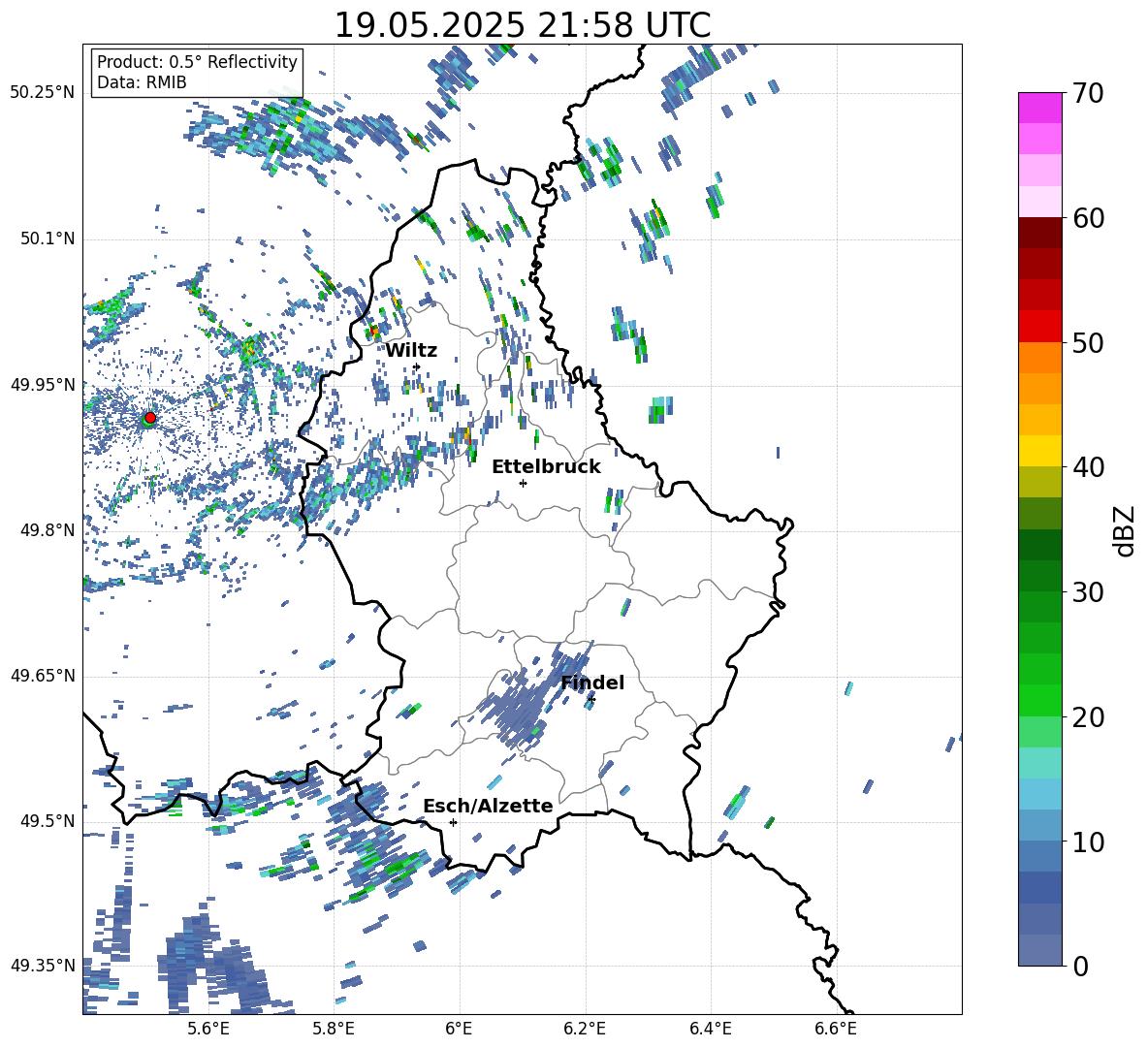Click the 20 tick label on colorbar
Viewport: 1148px width, 1048px height.
click(x=1087, y=717)
